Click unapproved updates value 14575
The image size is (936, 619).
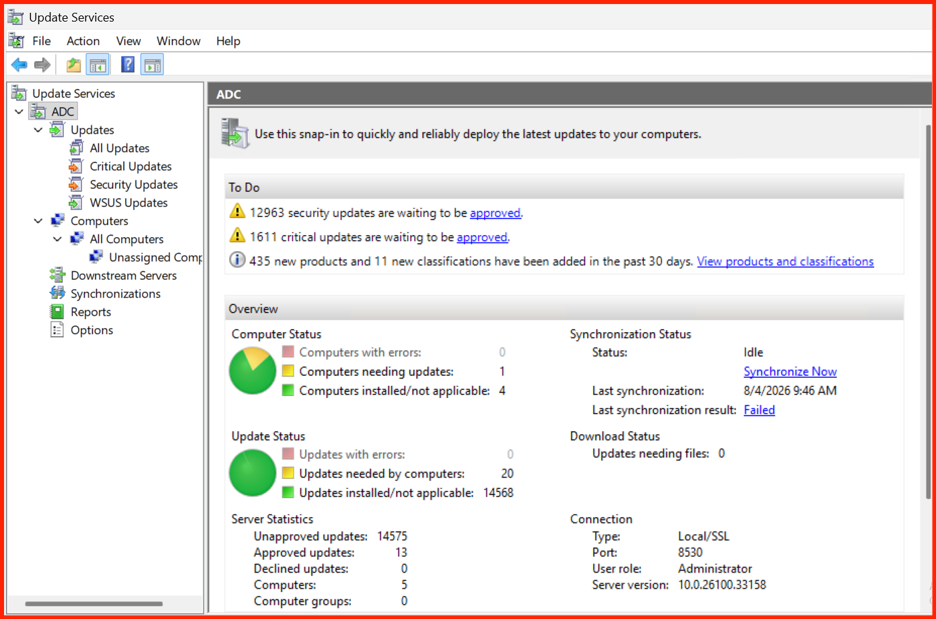click(392, 536)
